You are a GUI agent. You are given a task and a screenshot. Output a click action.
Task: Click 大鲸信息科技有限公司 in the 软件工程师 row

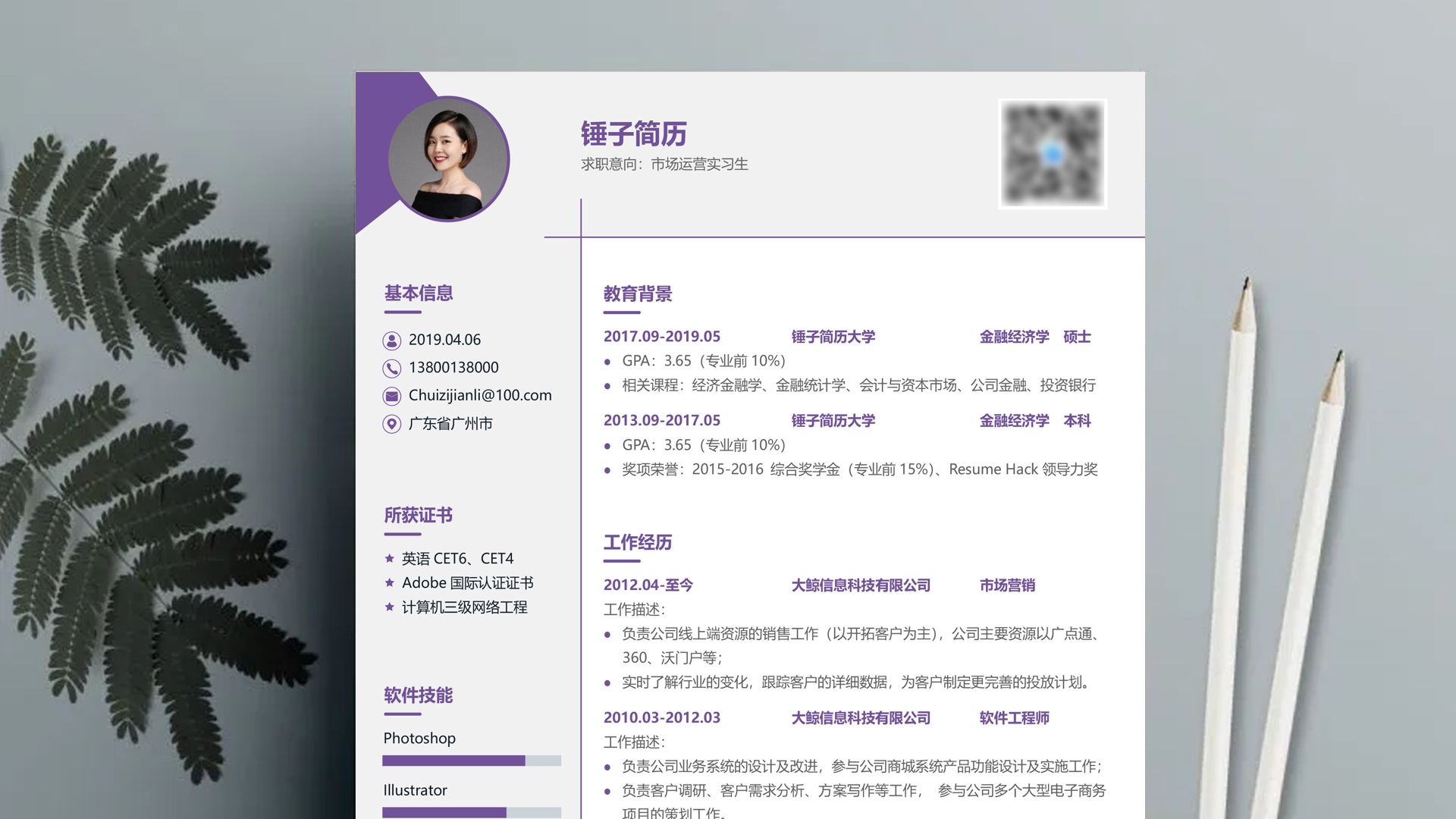[861, 717]
